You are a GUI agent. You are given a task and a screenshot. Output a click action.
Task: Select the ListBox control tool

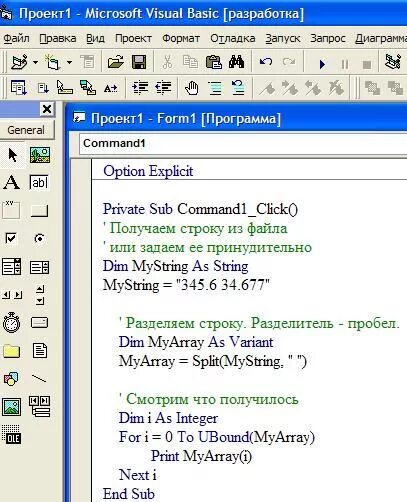(x=39, y=267)
